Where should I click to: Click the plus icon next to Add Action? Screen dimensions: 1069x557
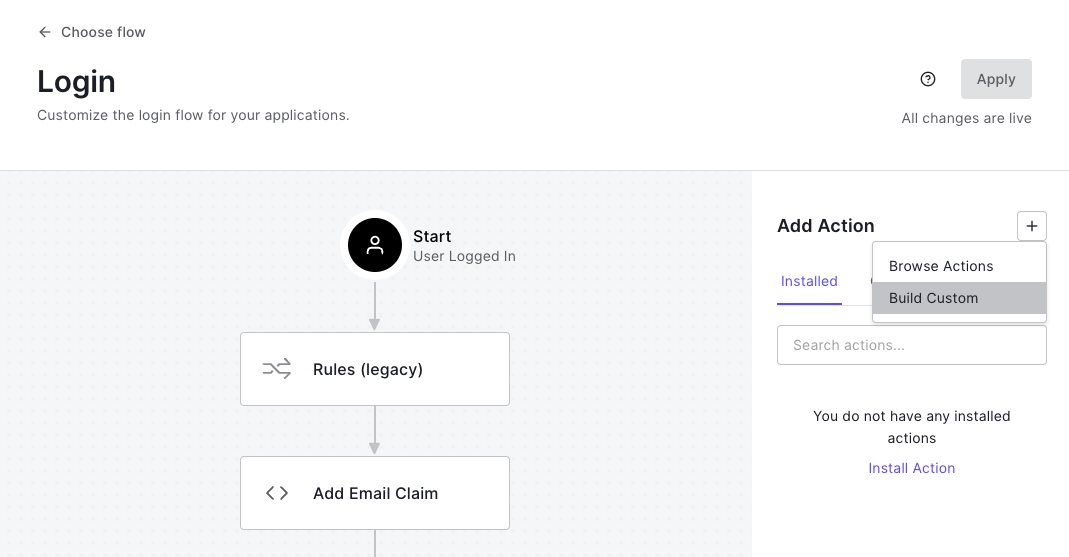pos(1032,226)
